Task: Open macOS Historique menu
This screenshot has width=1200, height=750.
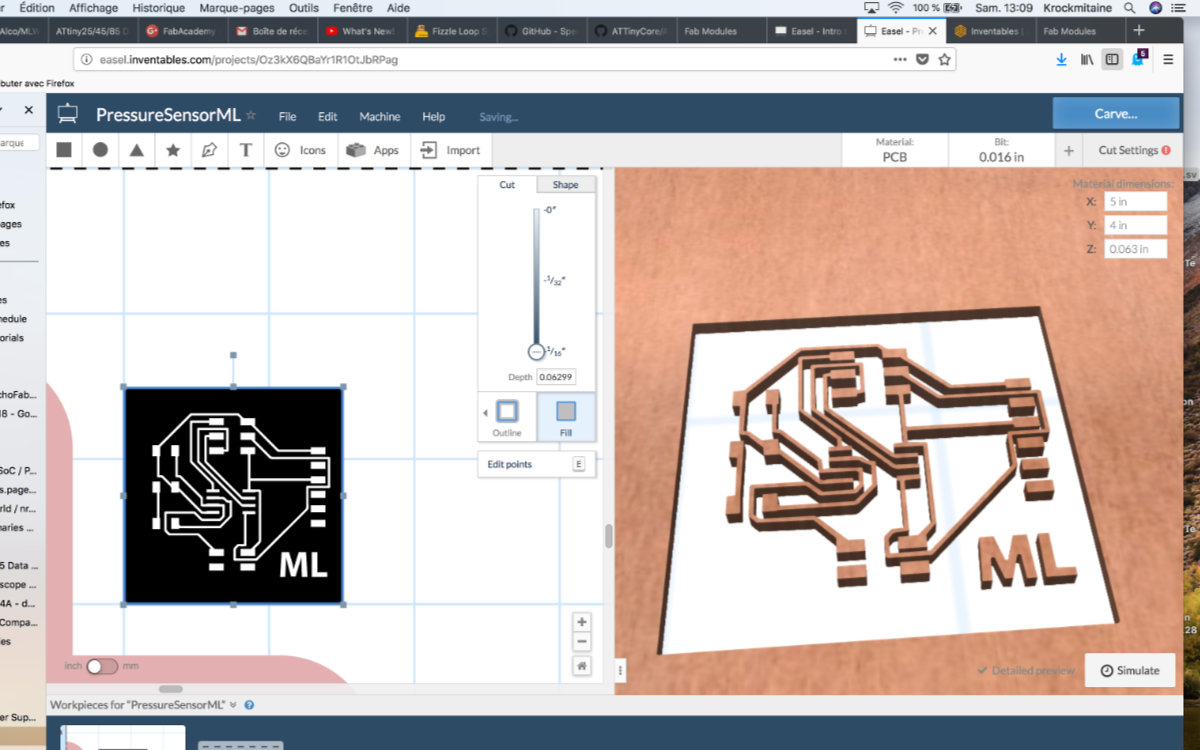Action: (158, 7)
